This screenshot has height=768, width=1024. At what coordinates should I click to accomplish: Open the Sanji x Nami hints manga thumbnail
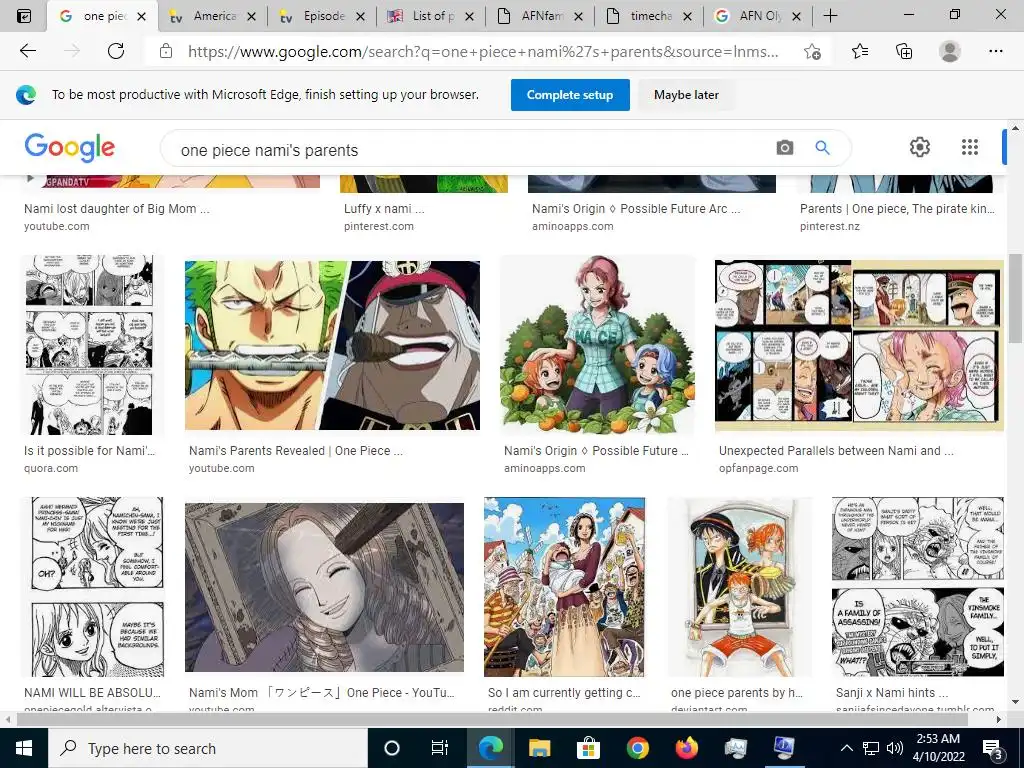pyautogui.click(x=918, y=587)
